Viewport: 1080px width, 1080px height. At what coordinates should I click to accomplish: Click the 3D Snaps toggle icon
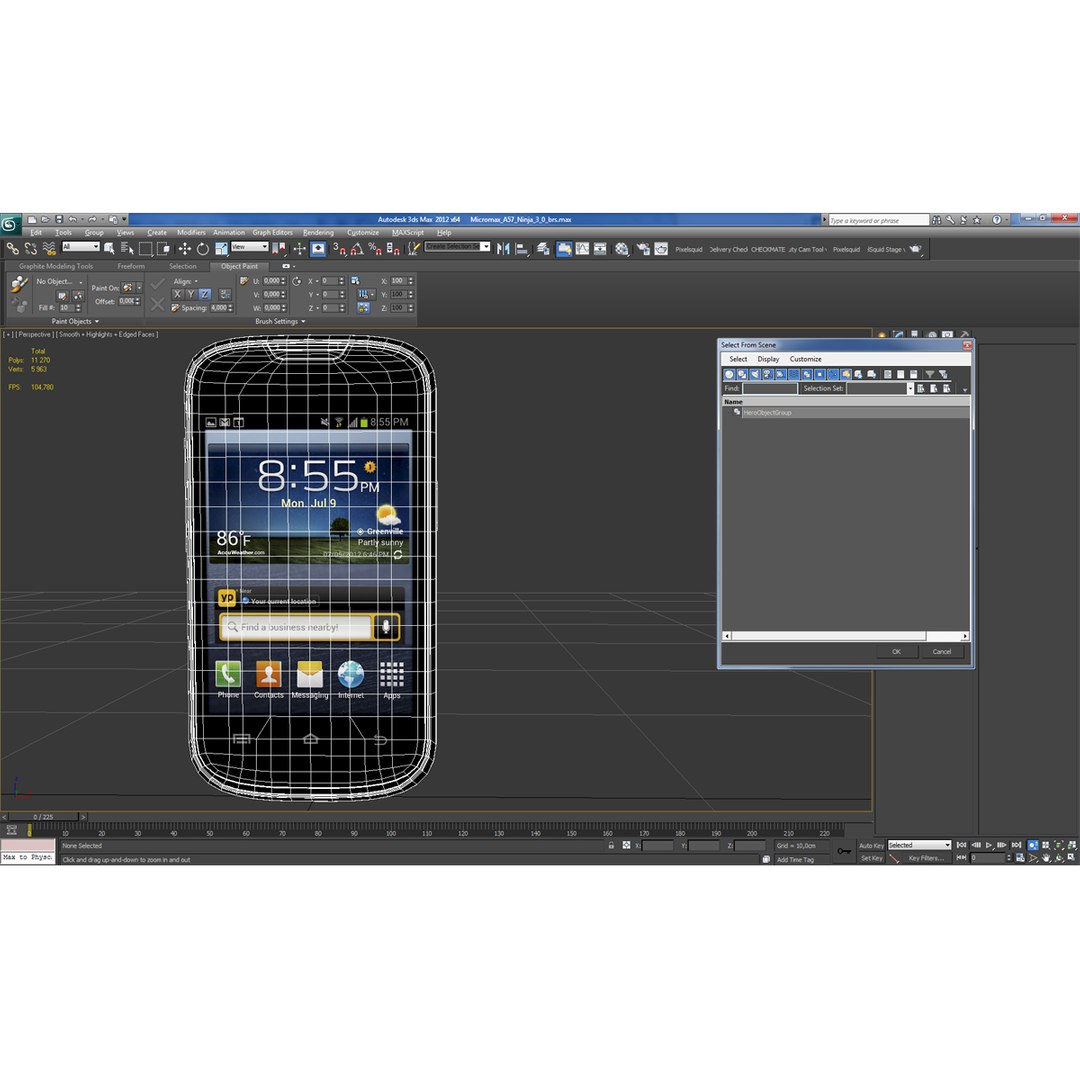[340, 249]
